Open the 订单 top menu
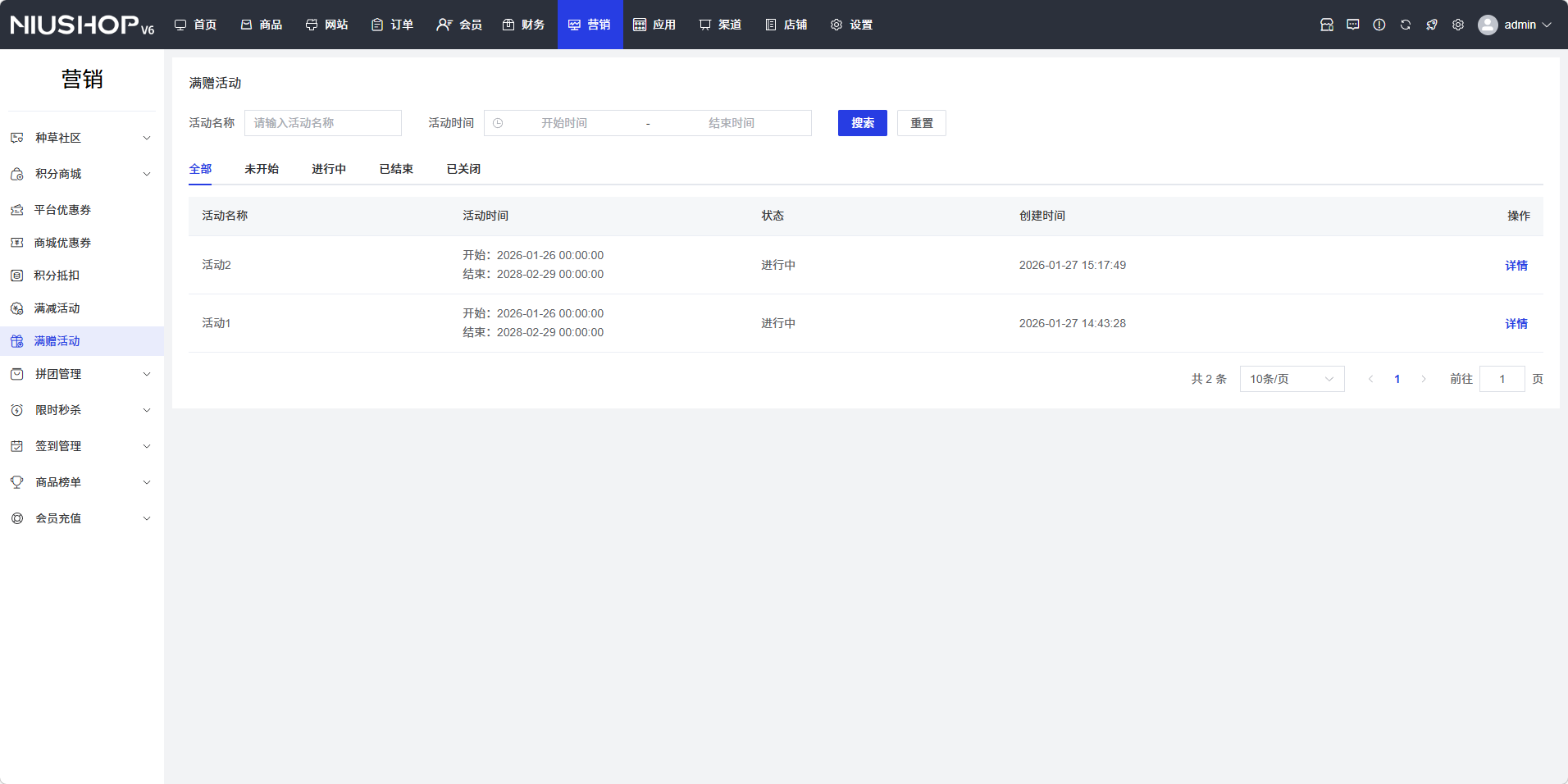Viewport: 1568px width, 784px height. coord(392,25)
